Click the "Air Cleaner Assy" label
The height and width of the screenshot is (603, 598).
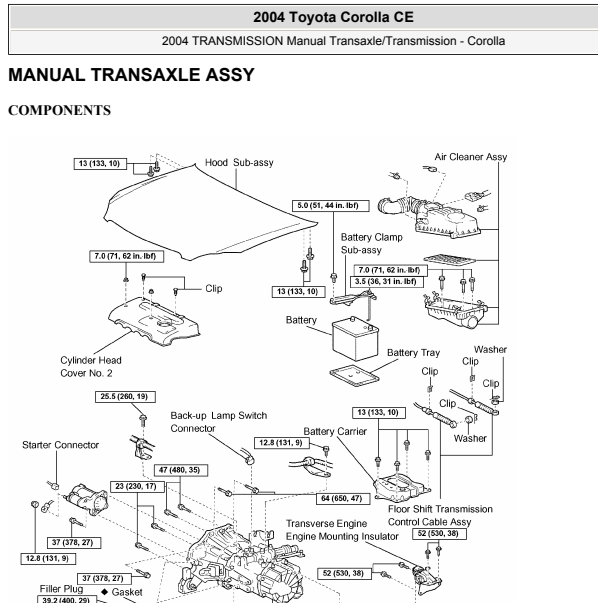click(x=471, y=157)
